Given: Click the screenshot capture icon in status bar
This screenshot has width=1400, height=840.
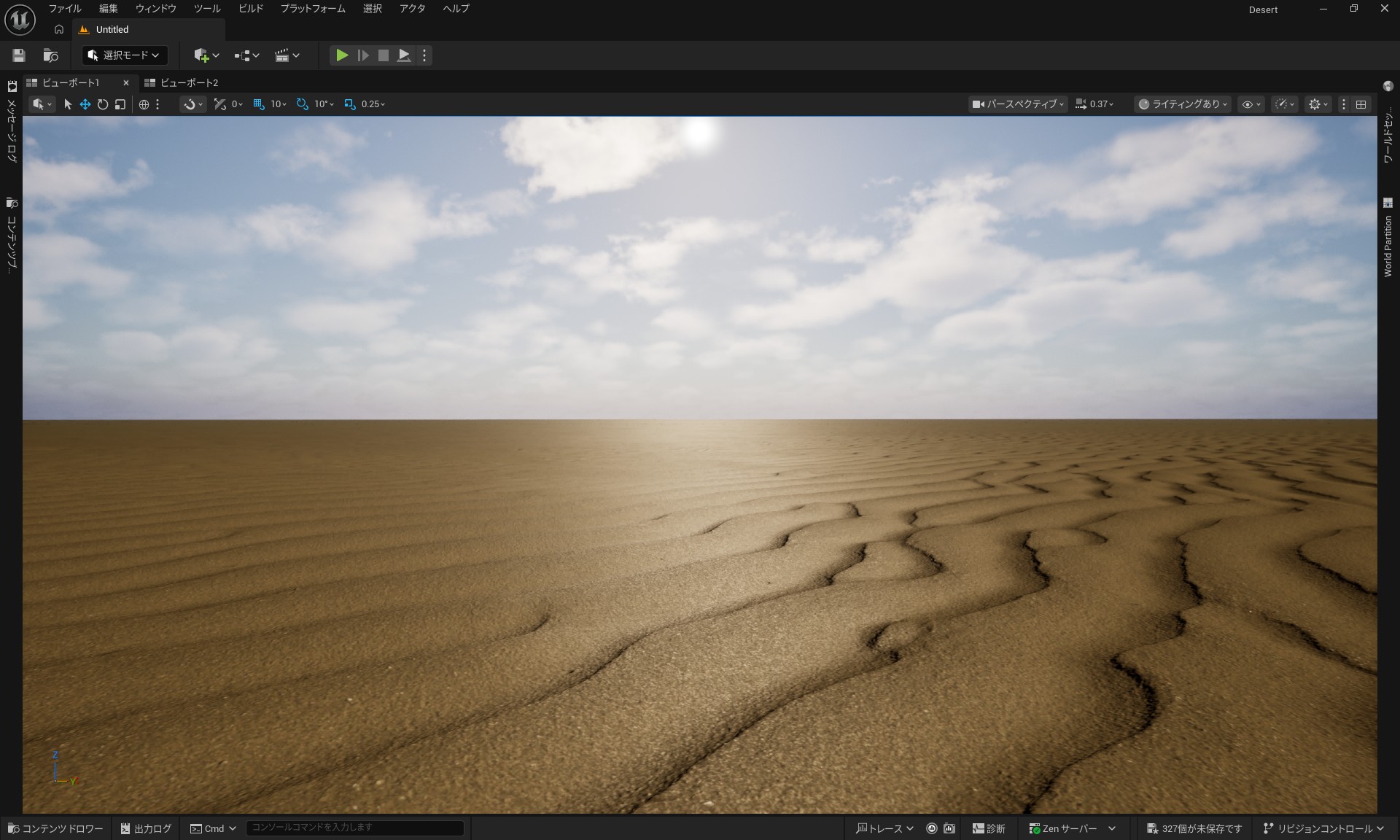Looking at the screenshot, I should pyautogui.click(x=948, y=828).
